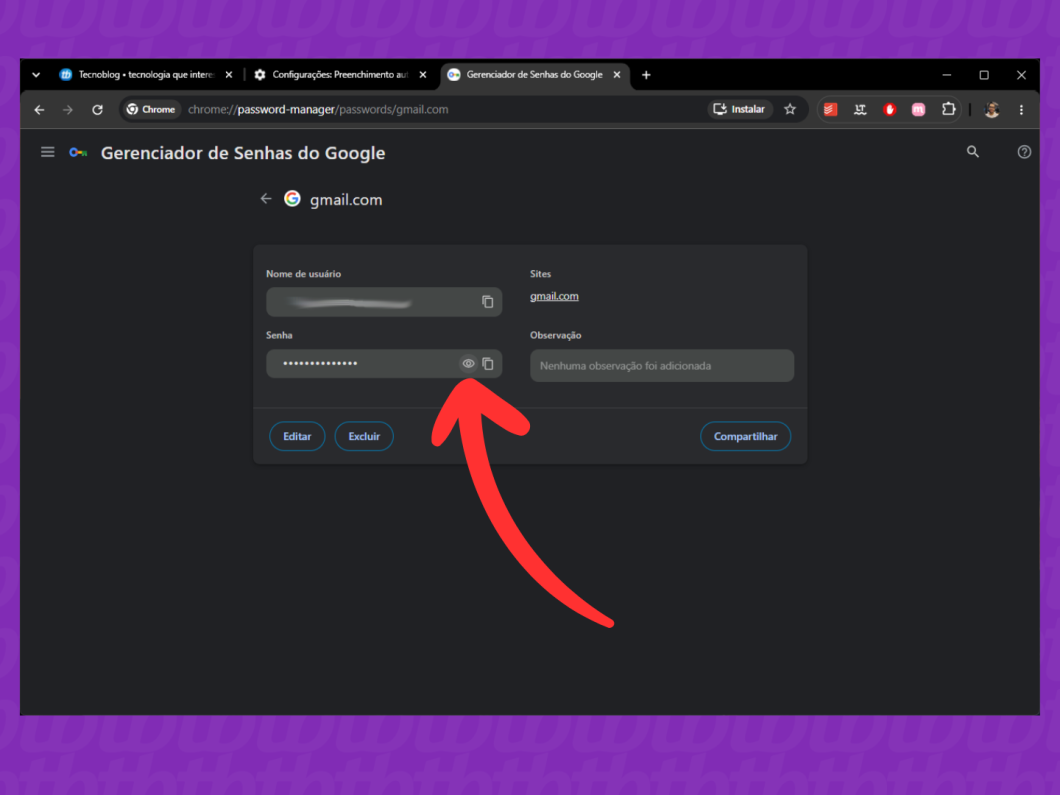Maximize the Chrome window
Image resolution: width=1060 pixels, height=795 pixels.
coord(984,75)
